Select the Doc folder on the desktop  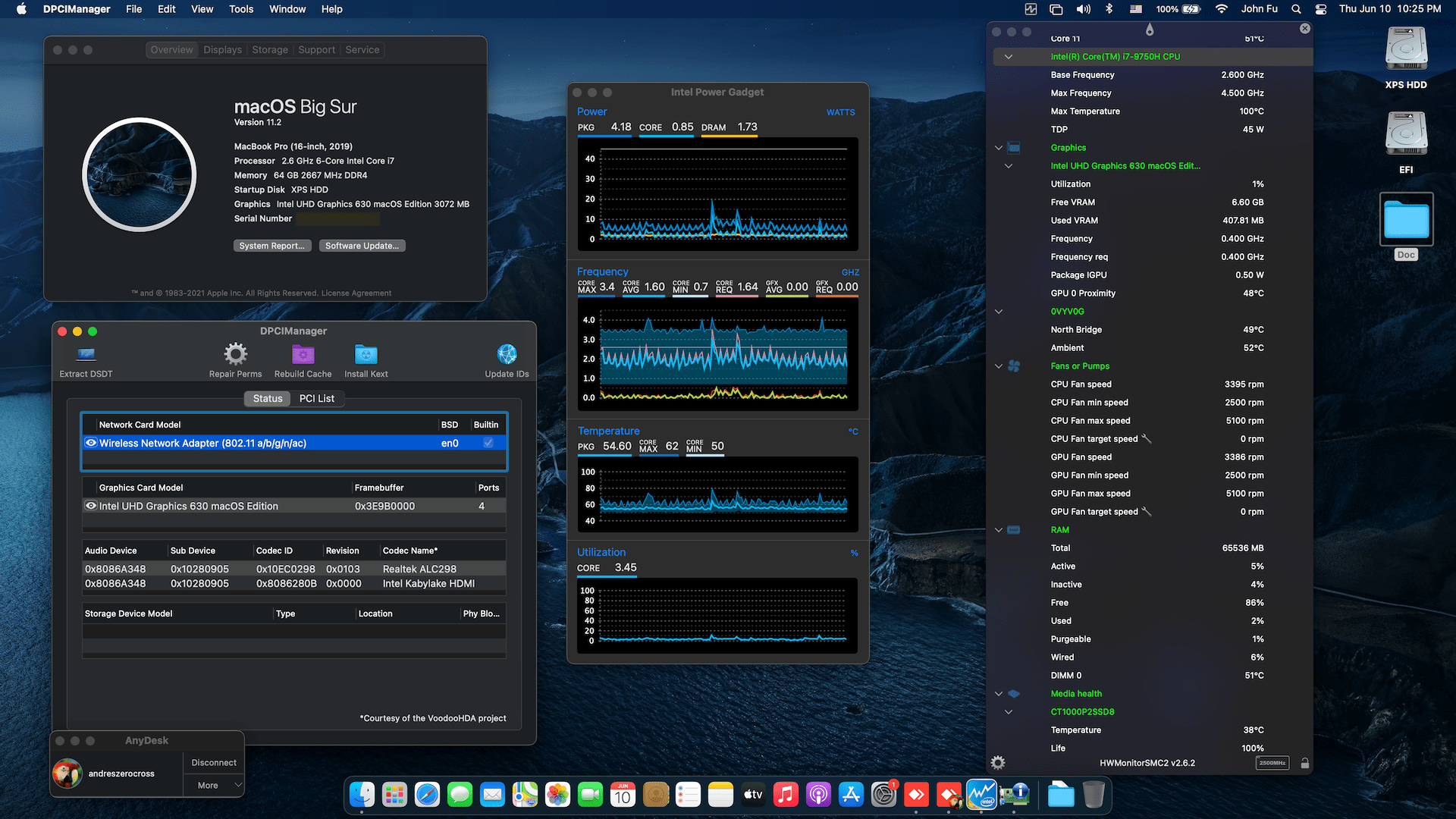pos(1406,220)
